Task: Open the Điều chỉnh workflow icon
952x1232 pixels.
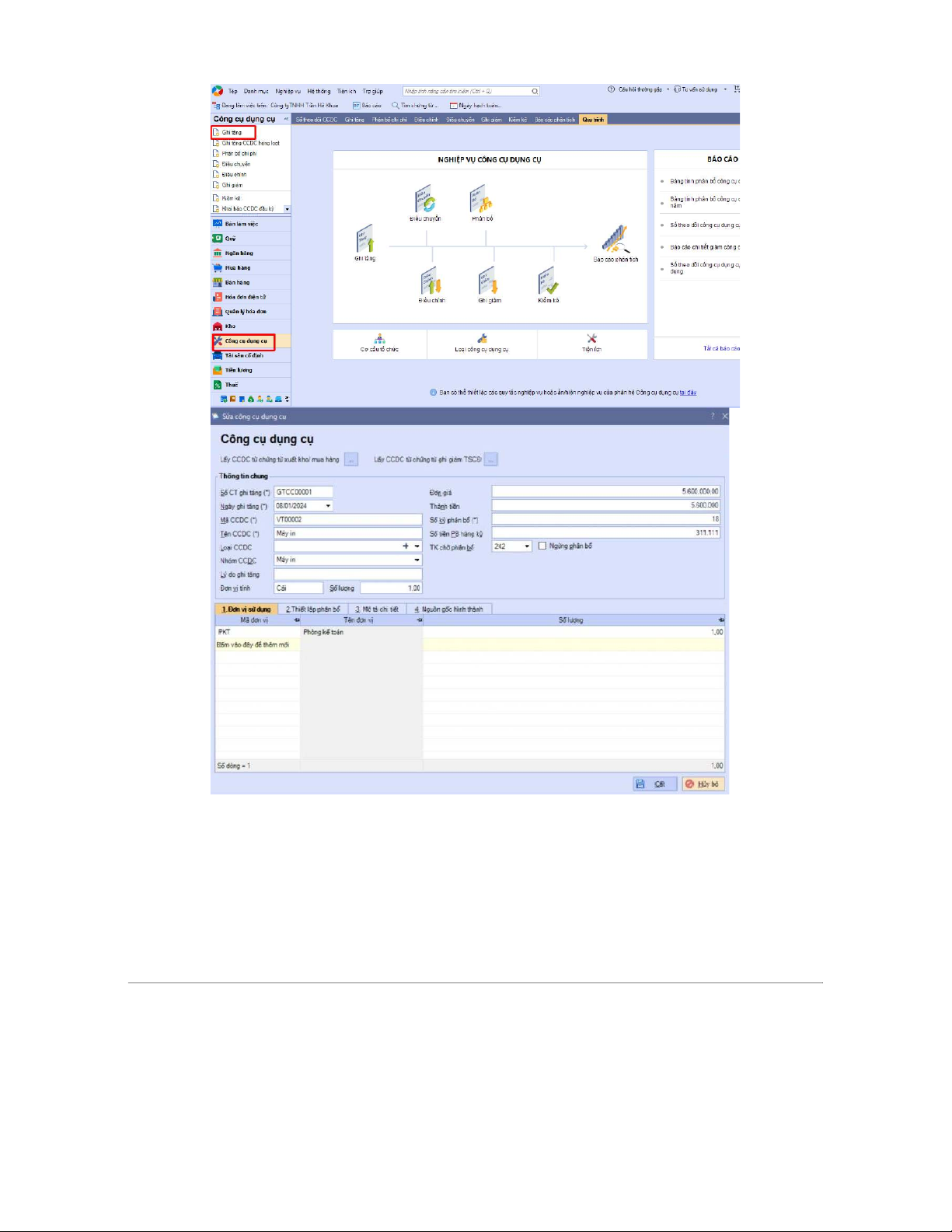Action: point(431,281)
